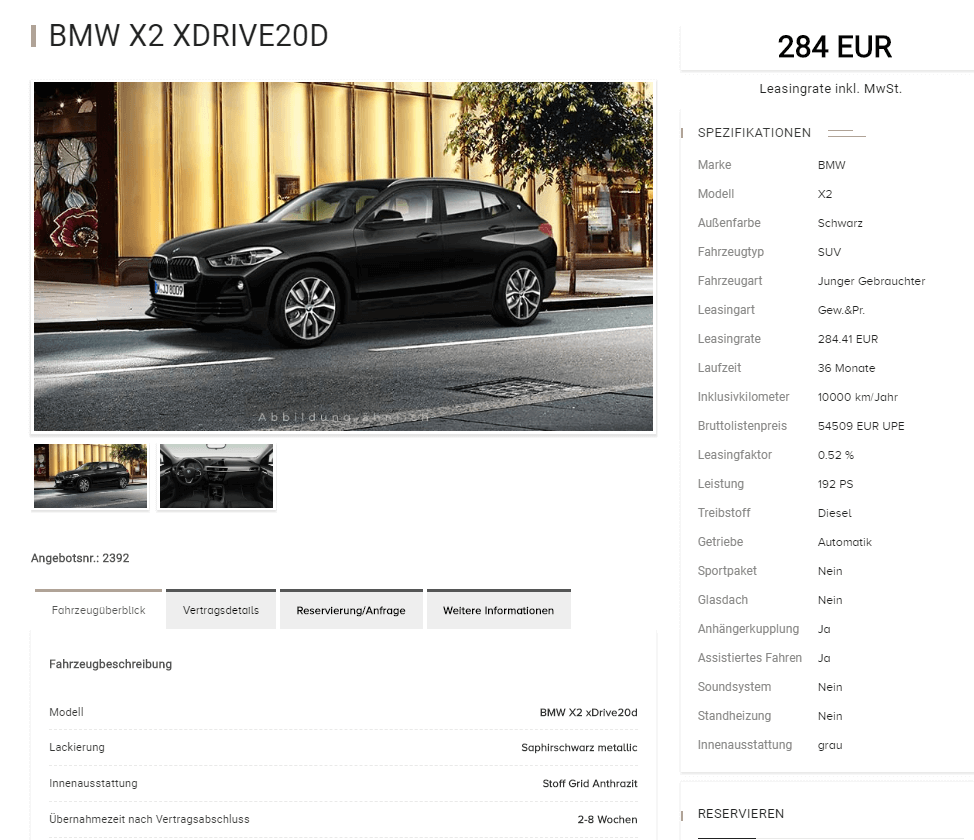Click the Stoff Grid Anthrazit value
Image resolution: width=974 pixels, height=840 pixels.
coord(589,783)
